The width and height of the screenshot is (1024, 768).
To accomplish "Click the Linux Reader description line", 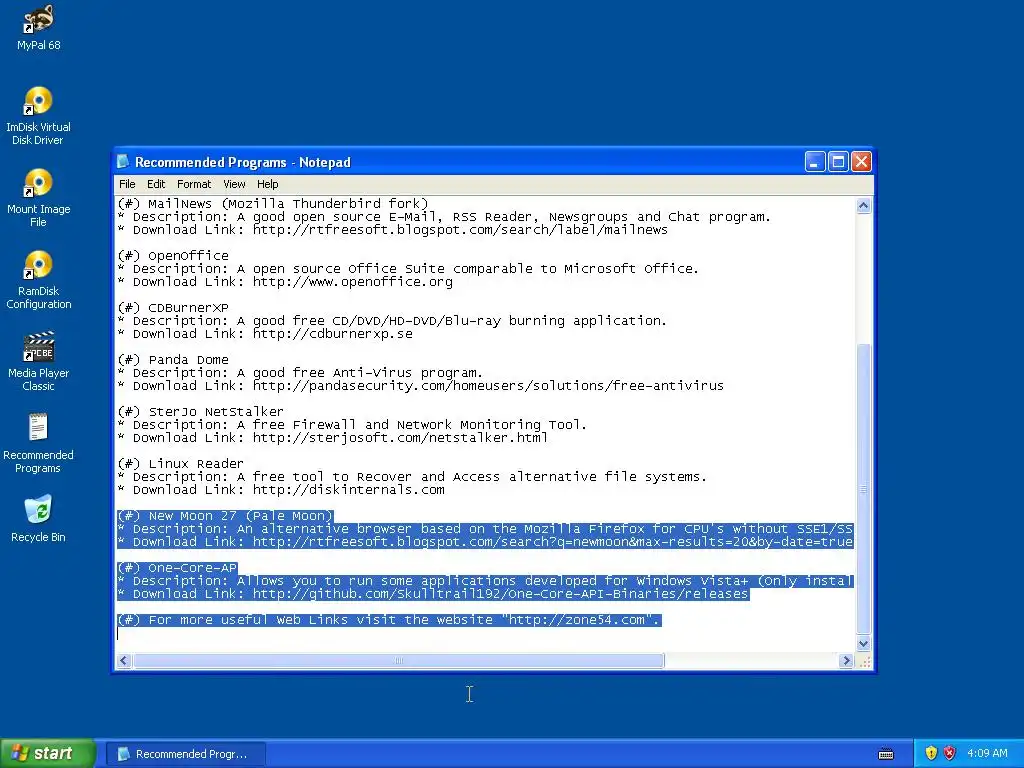I will [412, 477].
